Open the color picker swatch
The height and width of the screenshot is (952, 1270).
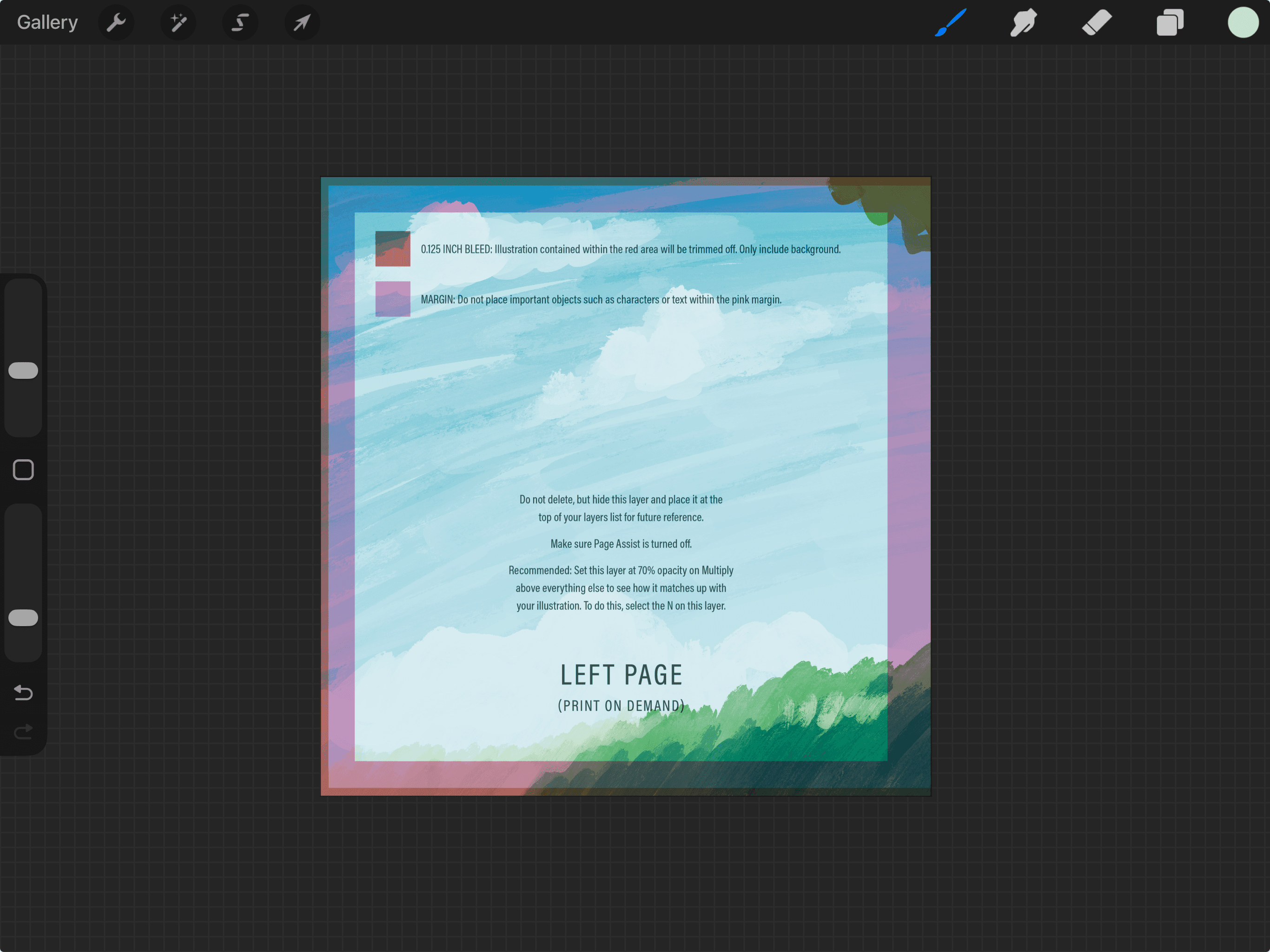click(x=1243, y=22)
